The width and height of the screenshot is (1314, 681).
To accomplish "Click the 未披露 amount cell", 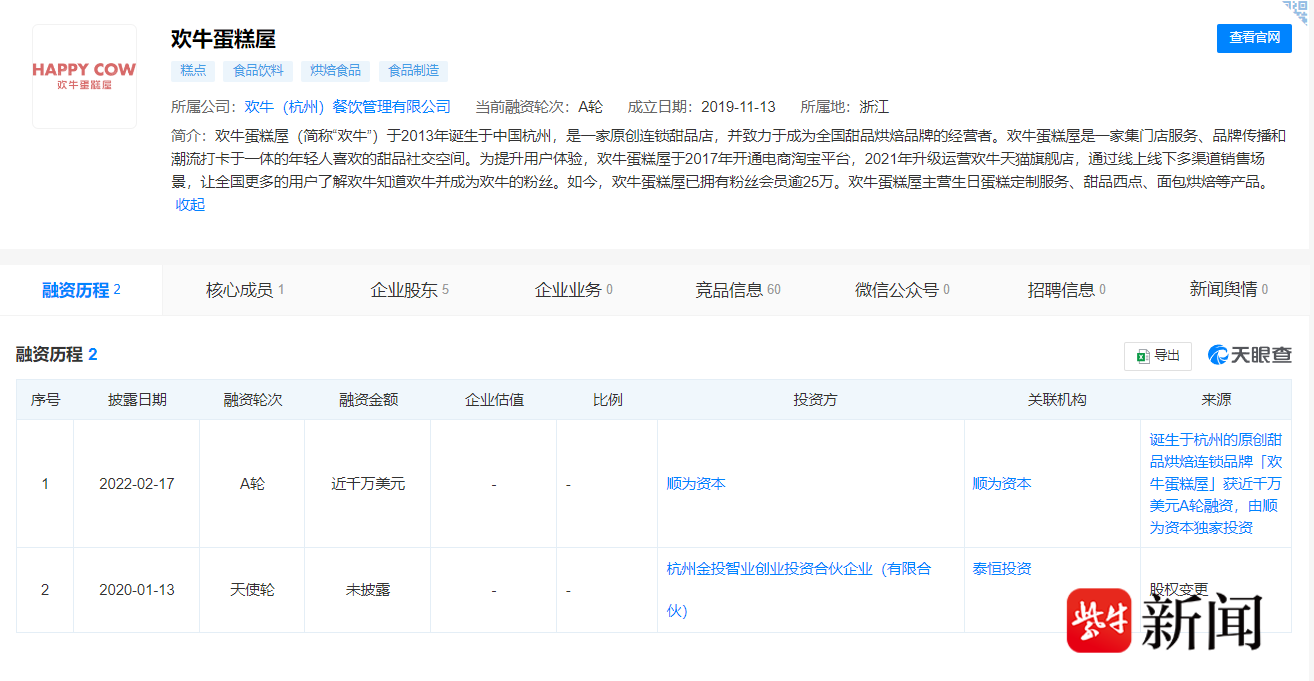I will 368,590.
